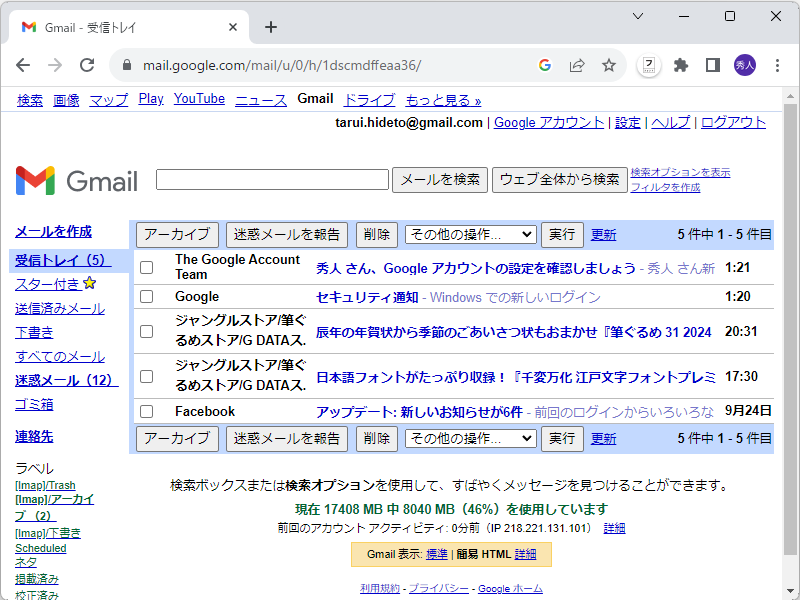Open the share icon in the address bar
Screen dimensions: 800x600
(x=577, y=63)
